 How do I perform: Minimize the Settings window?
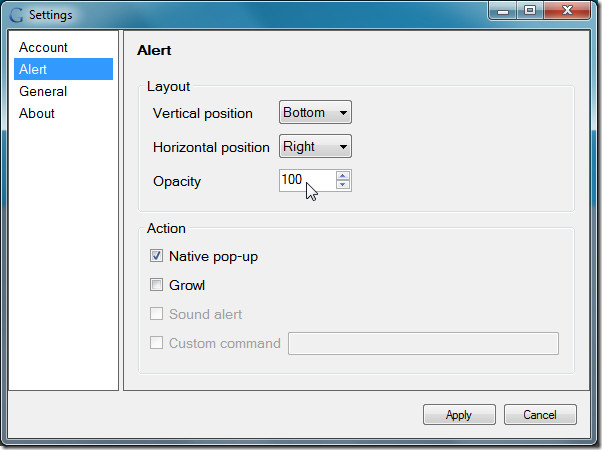[503, 11]
